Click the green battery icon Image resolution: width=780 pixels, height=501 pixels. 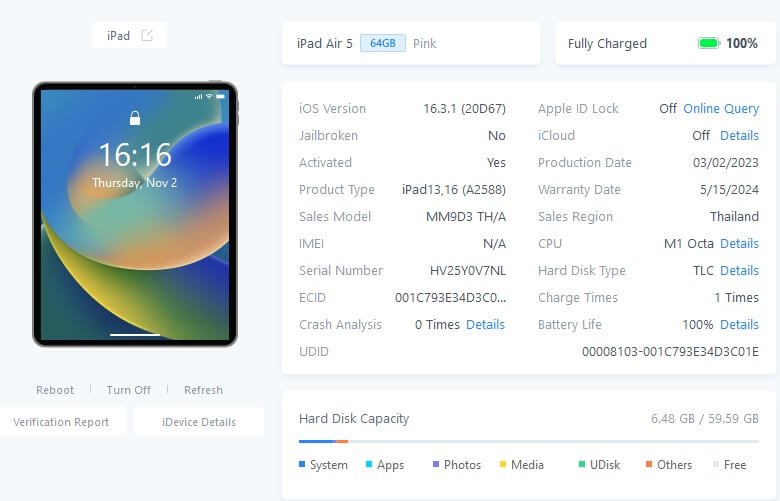point(708,43)
